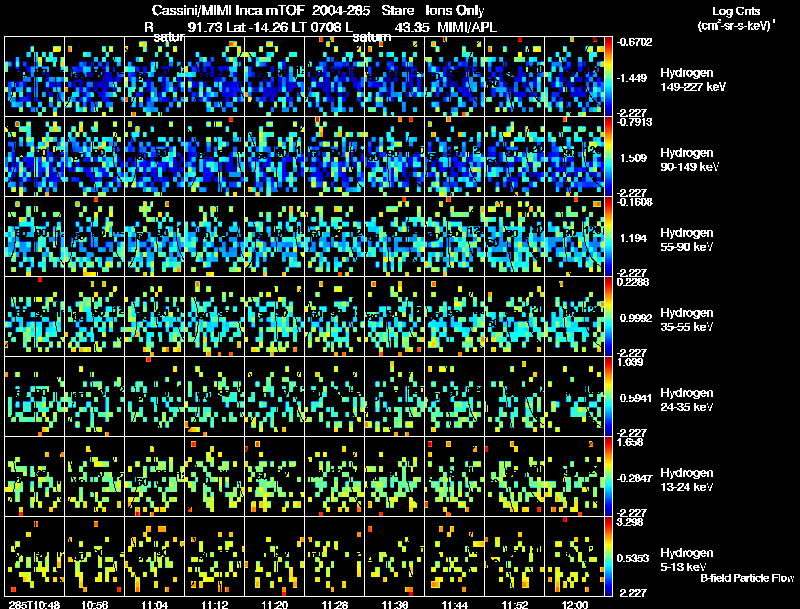The width and height of the screenshot is (800, 609).
Task: Click the colorbar value '1.658'
Action: pos(630,442)
